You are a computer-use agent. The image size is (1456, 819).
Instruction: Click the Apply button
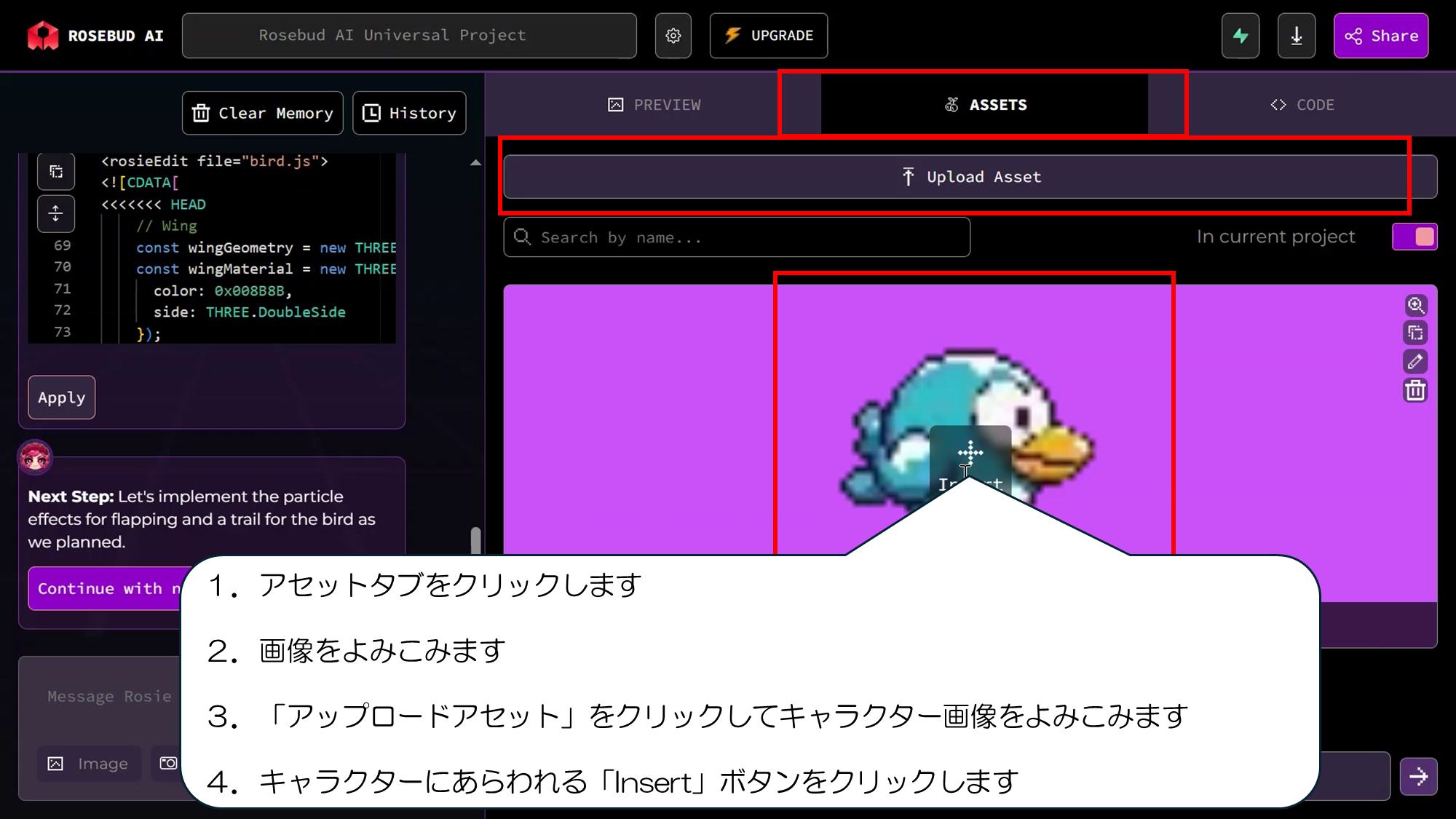(62, 397)
